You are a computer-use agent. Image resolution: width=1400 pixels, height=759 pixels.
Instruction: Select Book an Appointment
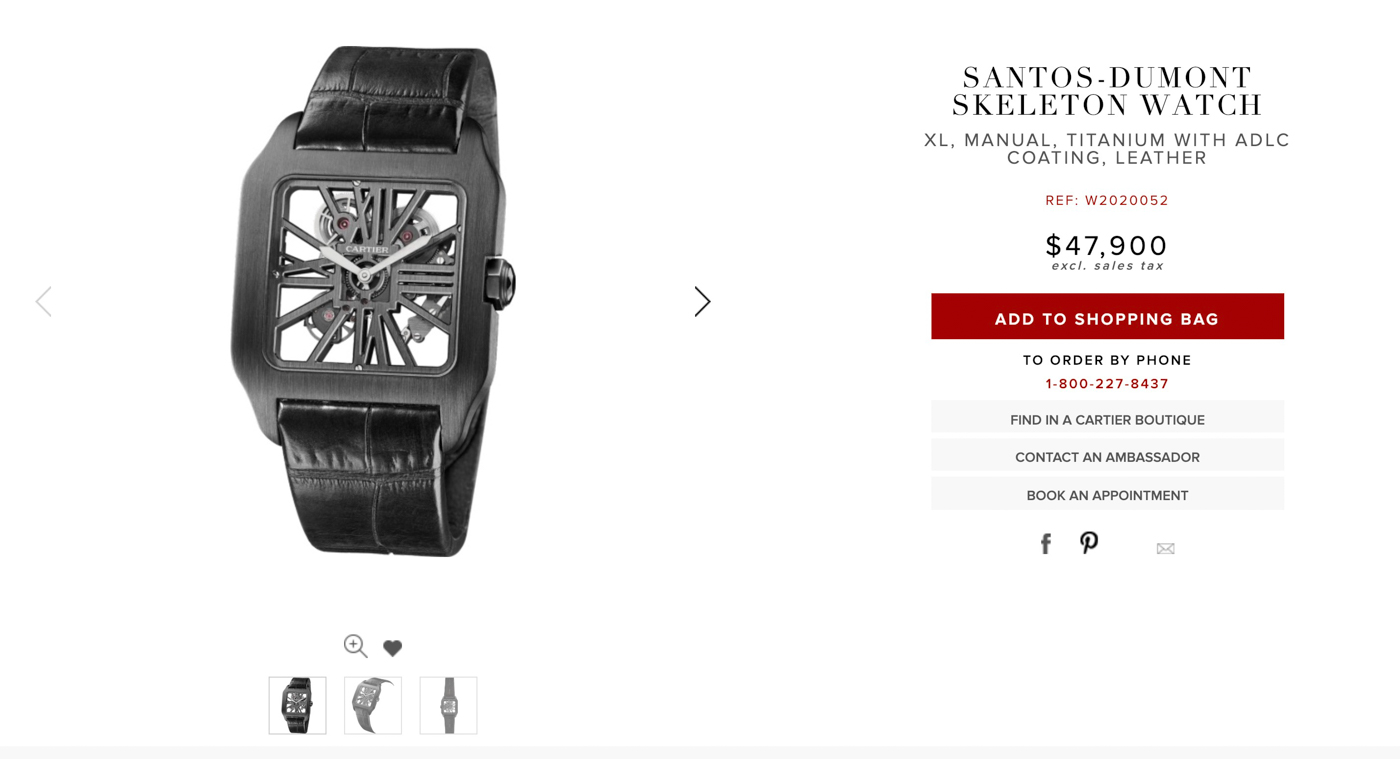point(1107,494)
